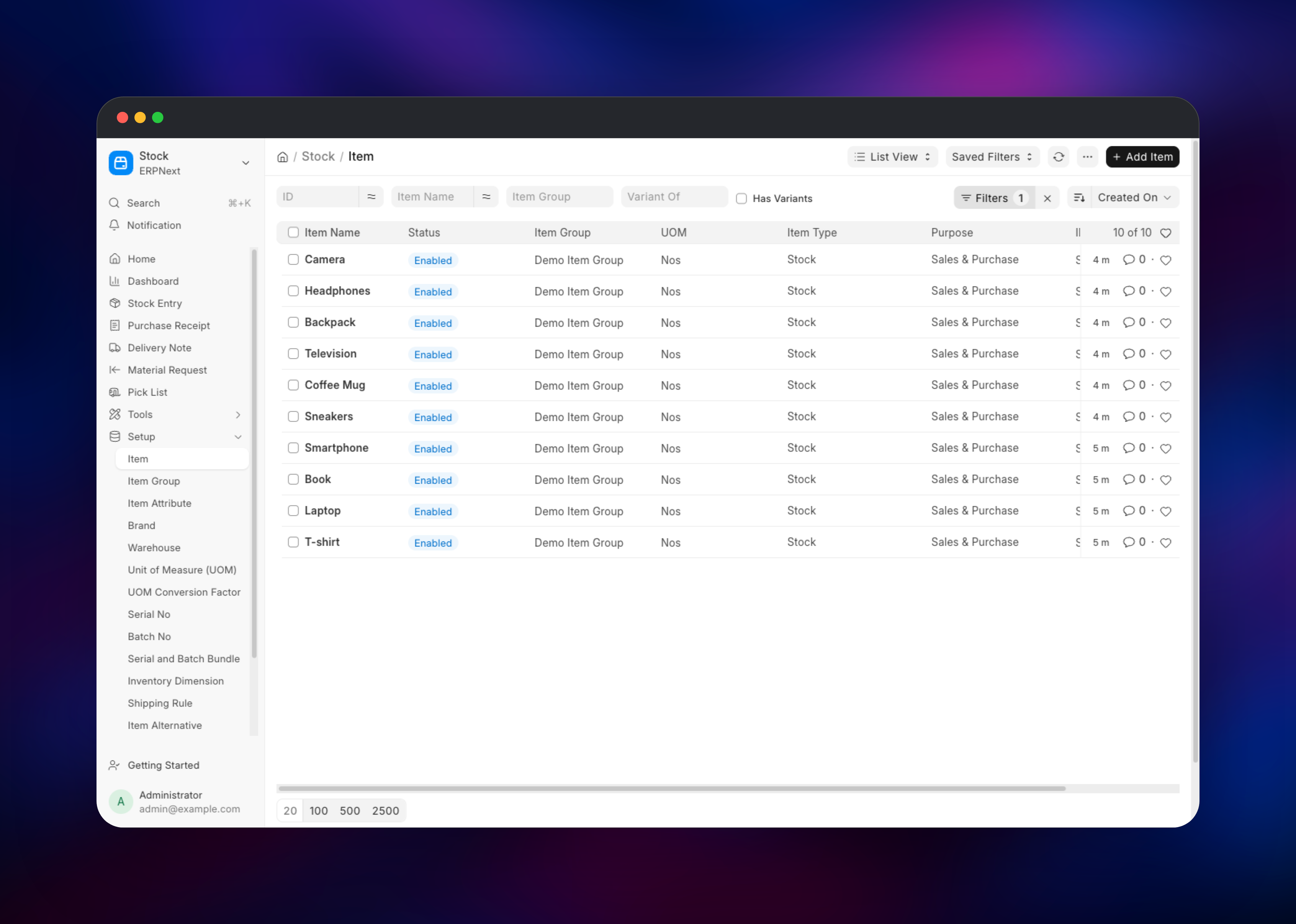The height and width of the screenshot is (924, 1296).
Task: Click heart icon in the list header
Action: pos(1165,233)
